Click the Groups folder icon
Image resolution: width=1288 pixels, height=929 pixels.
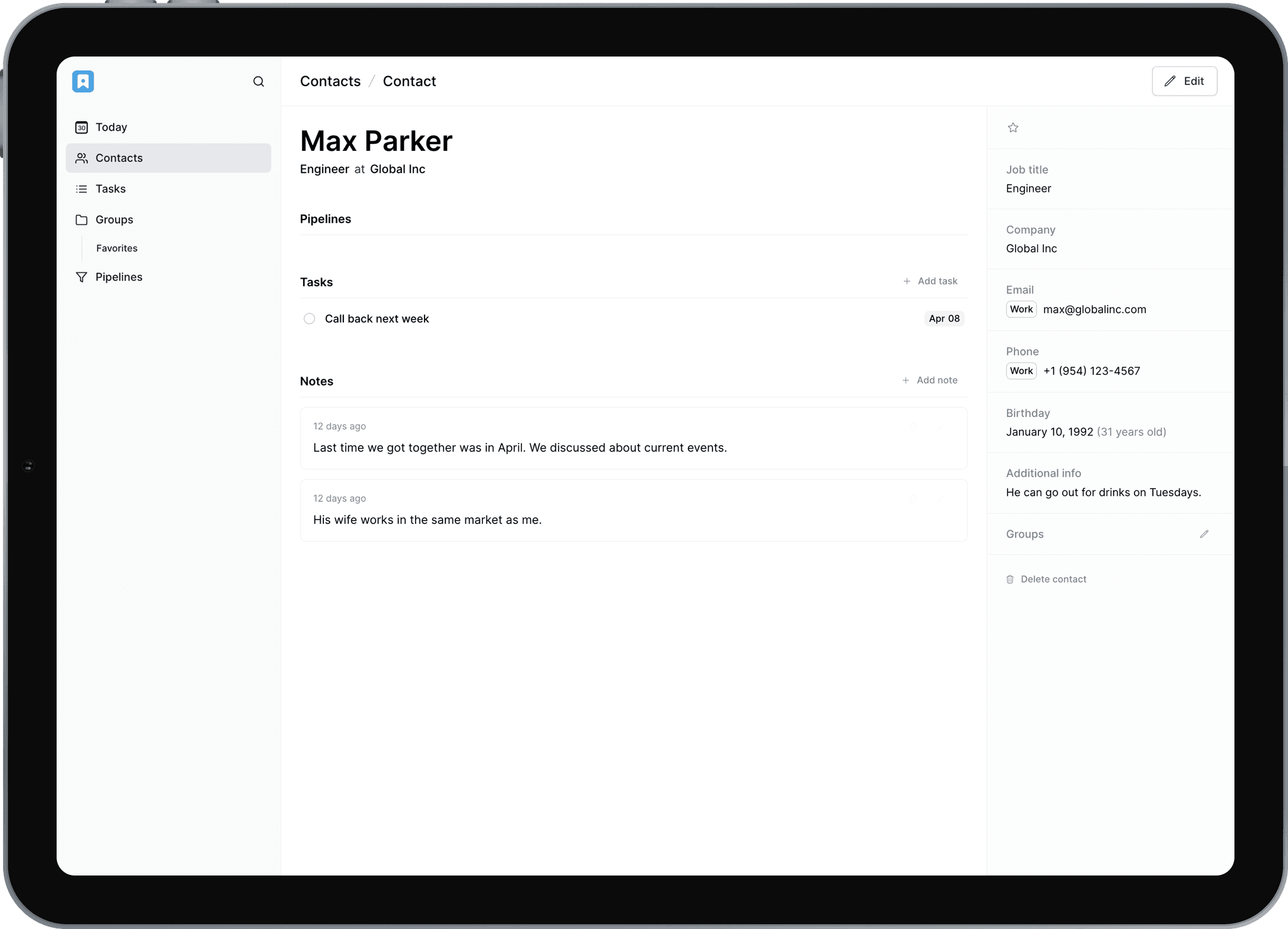point(82,220)
